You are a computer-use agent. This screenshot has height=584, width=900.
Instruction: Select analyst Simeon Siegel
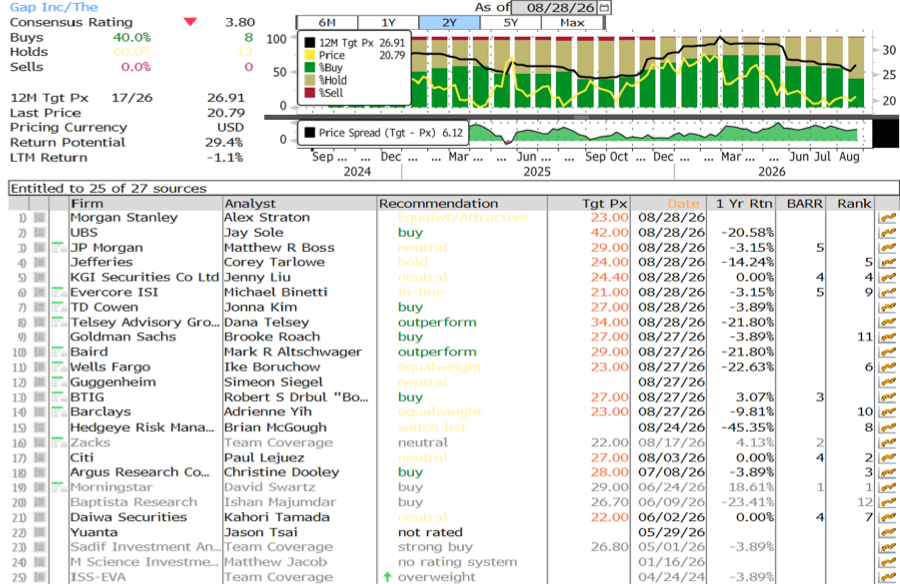(274, 382)
